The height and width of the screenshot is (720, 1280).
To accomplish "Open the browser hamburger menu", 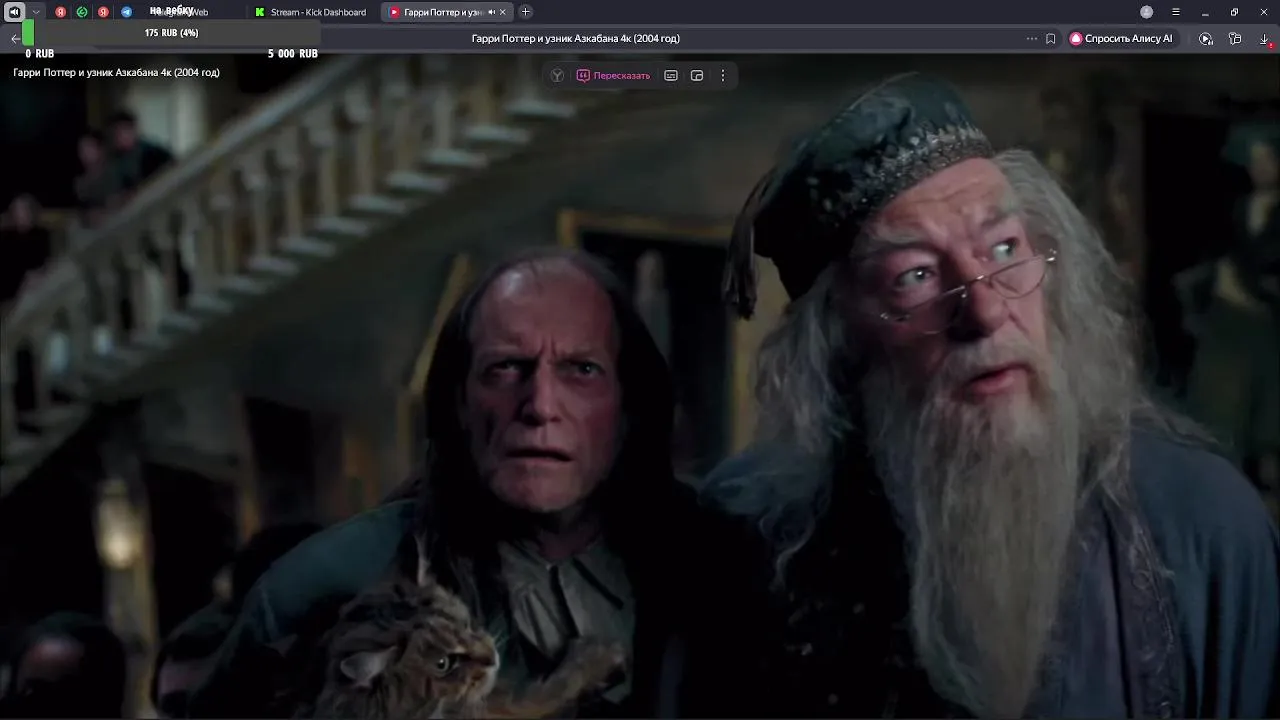I will [x=1176, y=12].
